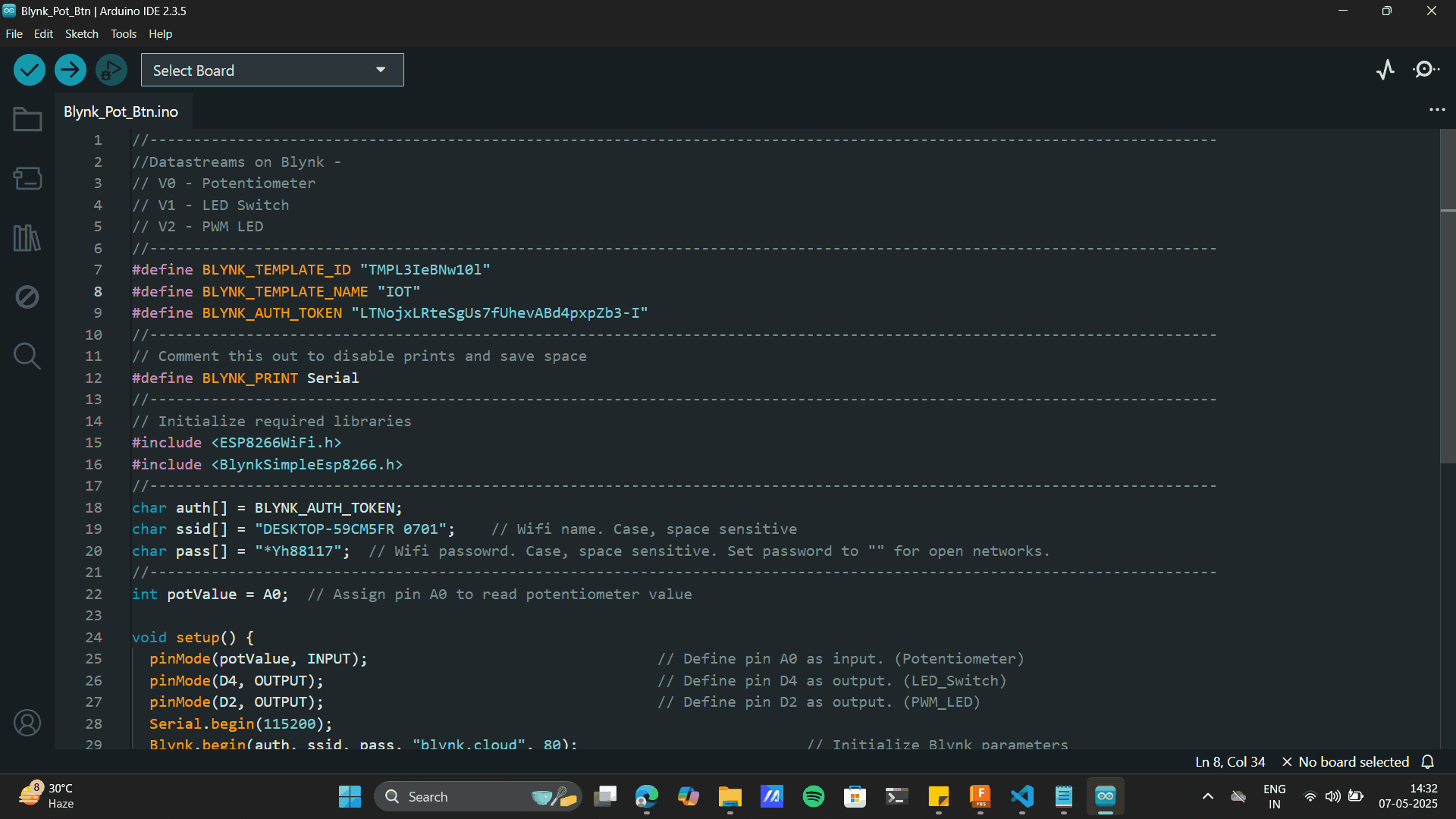This screenshot has height=819, width=1456.
Task: Open the Serial Monitor
Action: (1426, 70)
